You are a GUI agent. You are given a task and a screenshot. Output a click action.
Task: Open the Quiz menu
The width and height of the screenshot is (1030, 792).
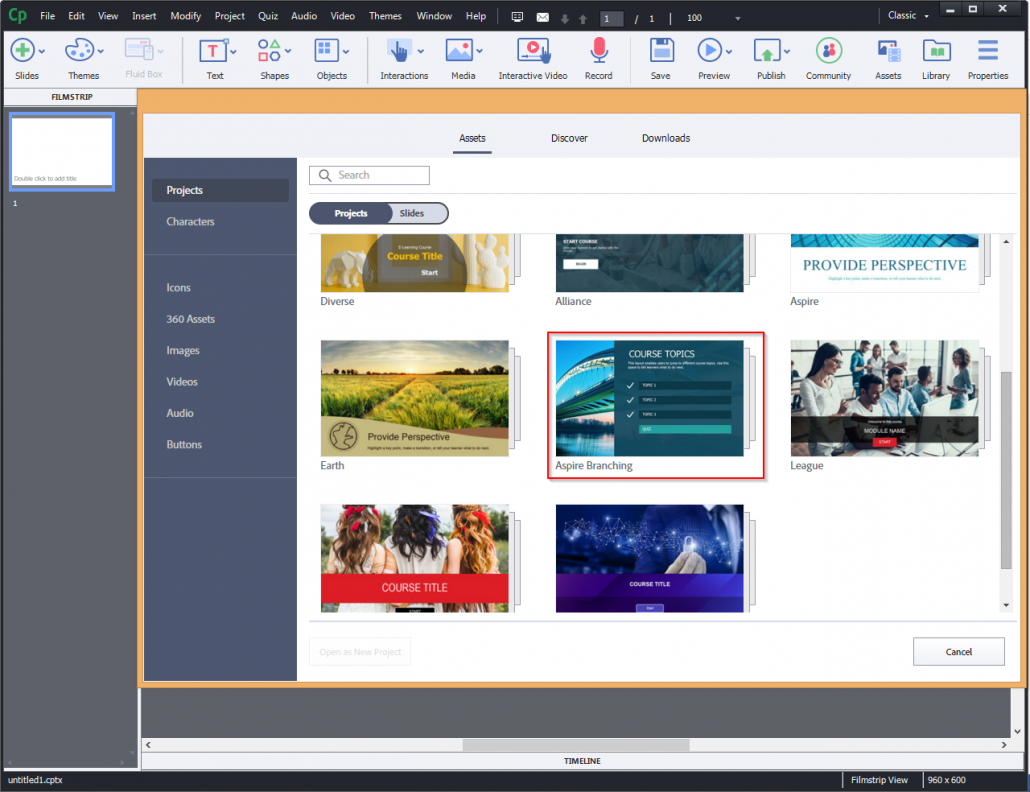coord(267,15)
